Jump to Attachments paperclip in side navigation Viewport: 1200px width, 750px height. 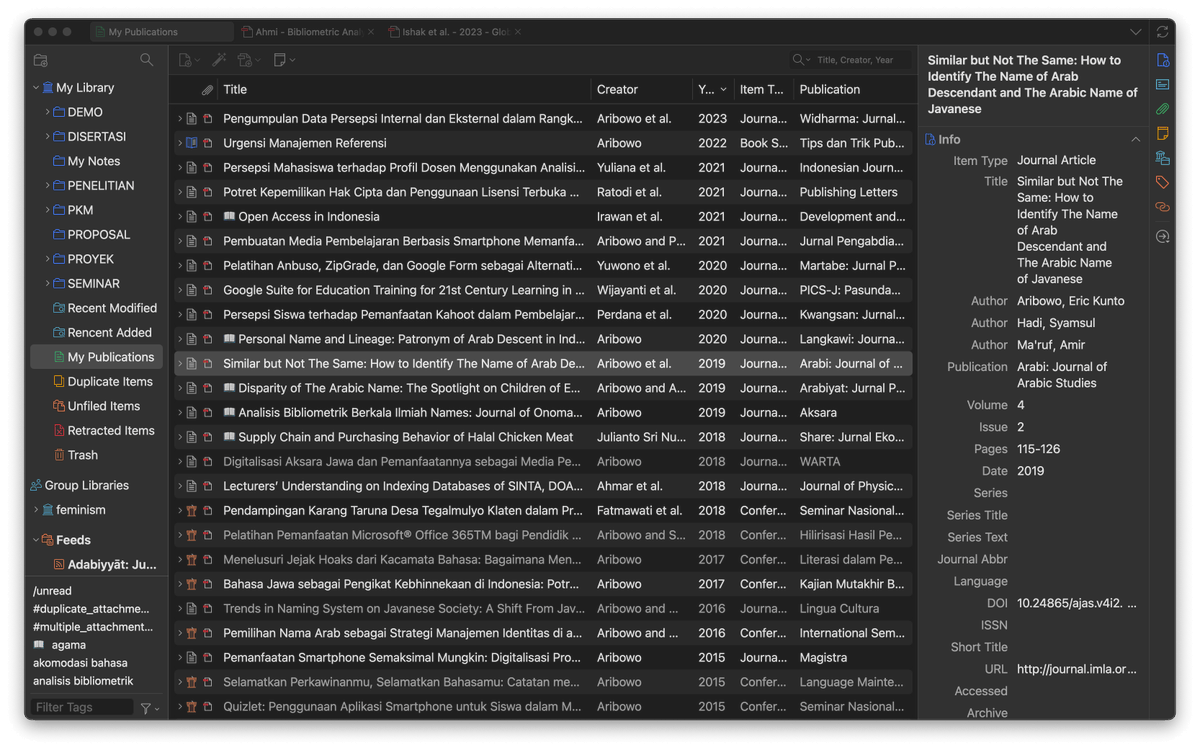tap(1162, 109)
